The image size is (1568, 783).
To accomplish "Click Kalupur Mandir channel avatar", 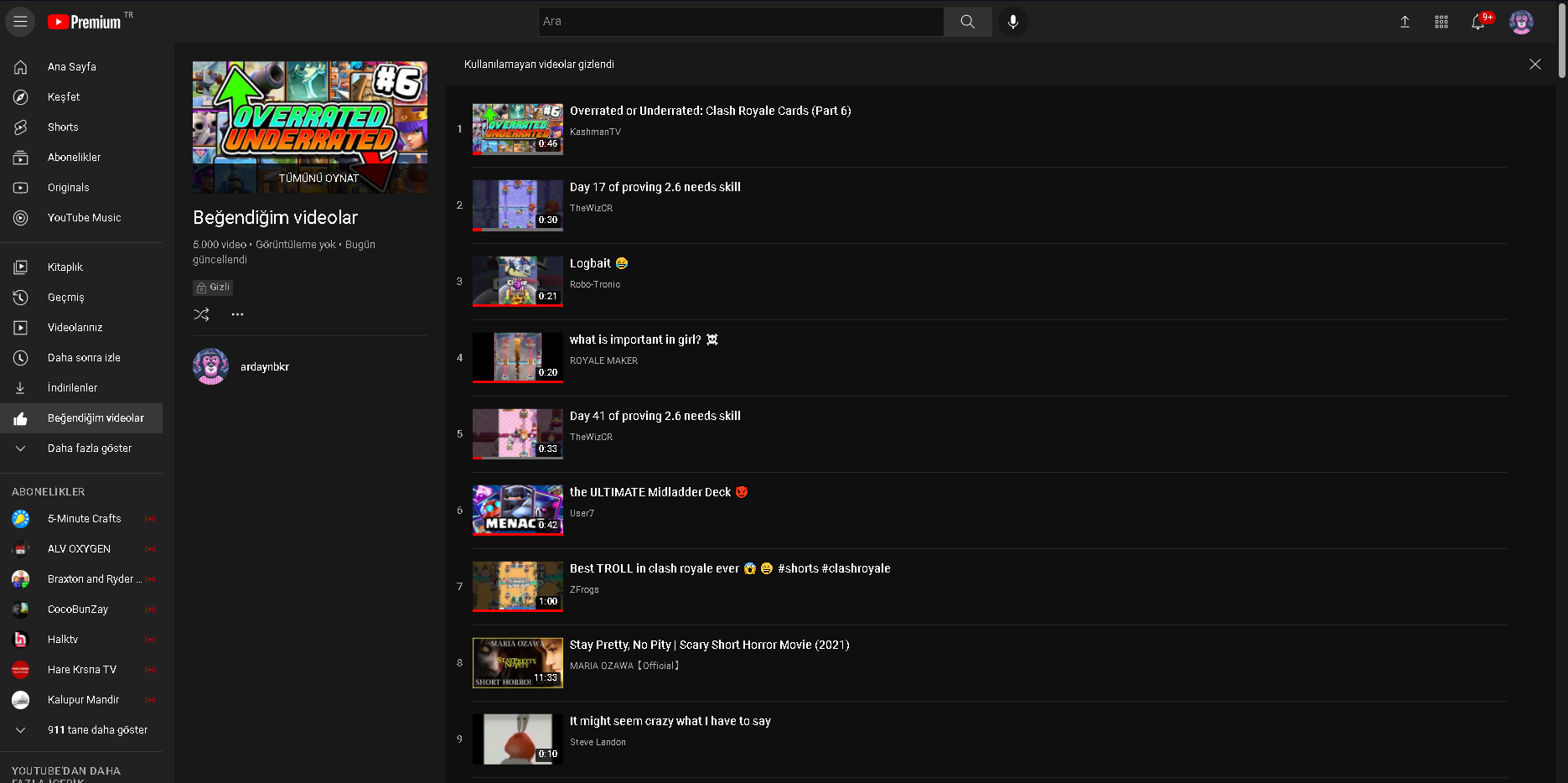I will point(21,700).
